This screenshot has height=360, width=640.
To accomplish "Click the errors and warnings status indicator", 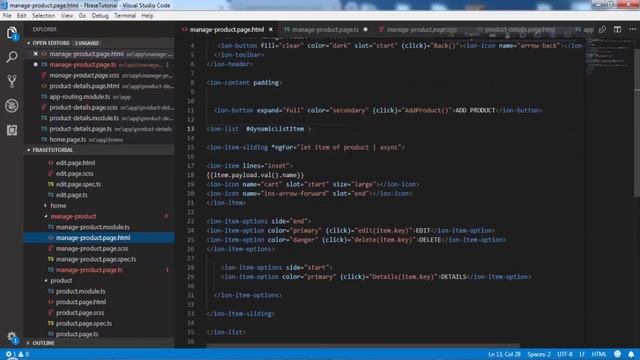I will pos(17,354).
